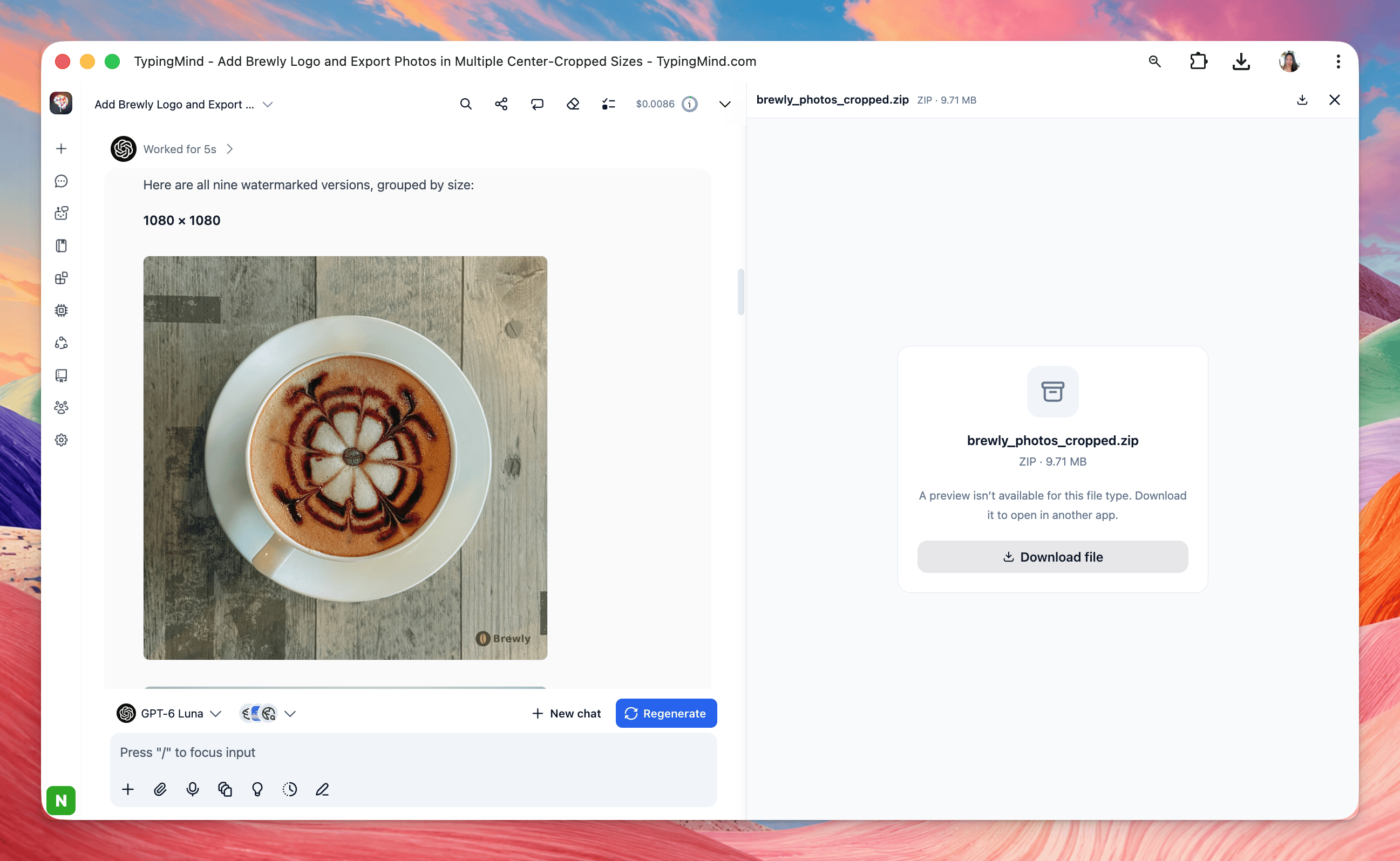Screen dimensions: 1400x861
Task: Click the eraser icon in chat header
Action: coord(573,104)
